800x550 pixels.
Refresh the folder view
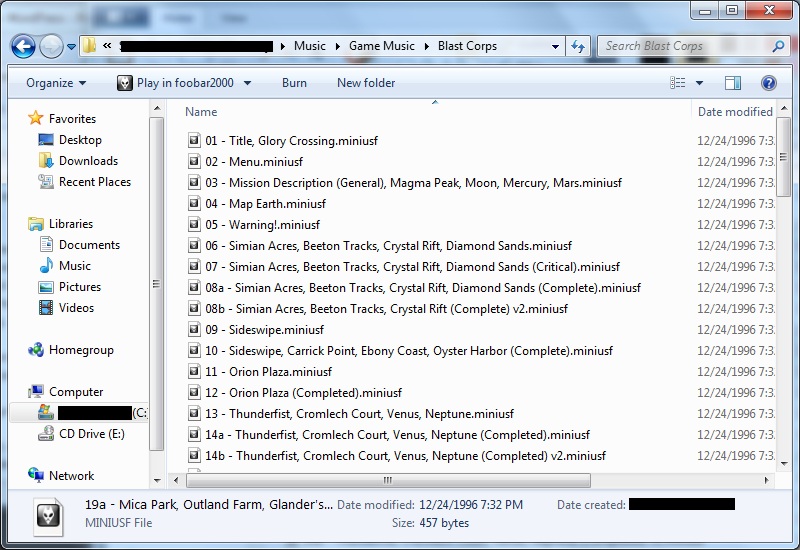pos(578,46)
